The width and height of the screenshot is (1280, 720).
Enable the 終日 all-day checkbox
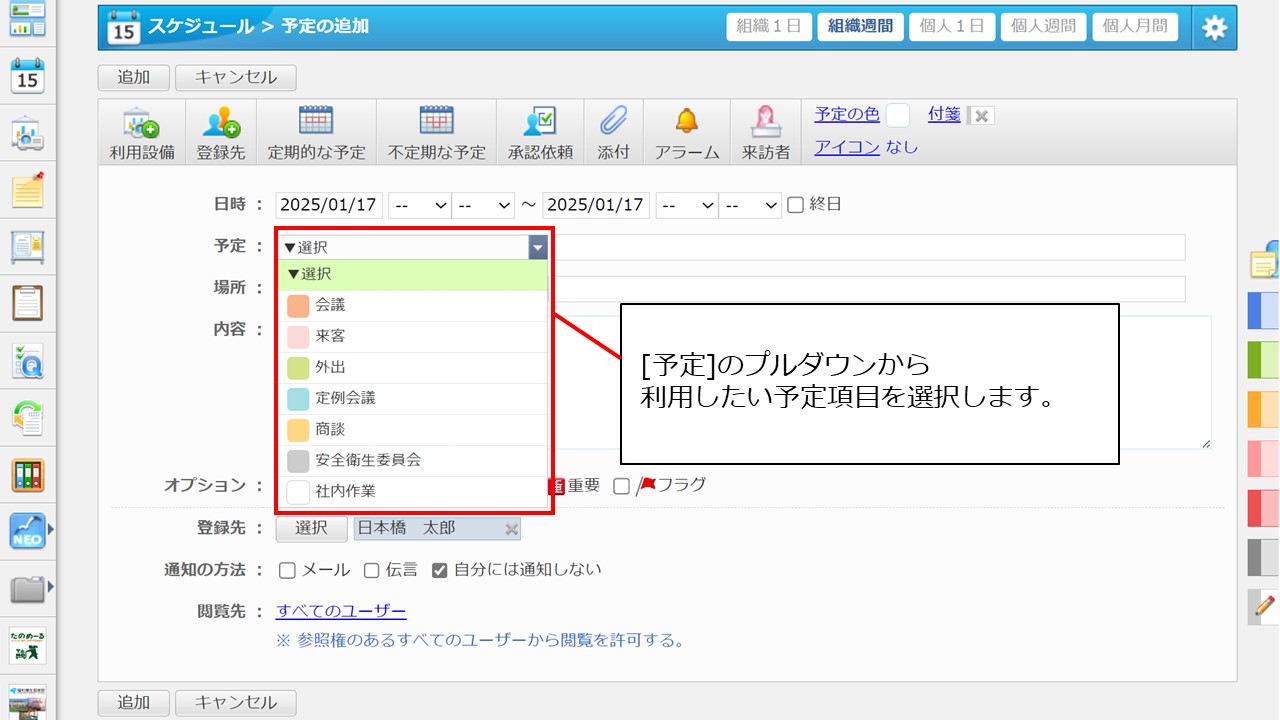796,205
